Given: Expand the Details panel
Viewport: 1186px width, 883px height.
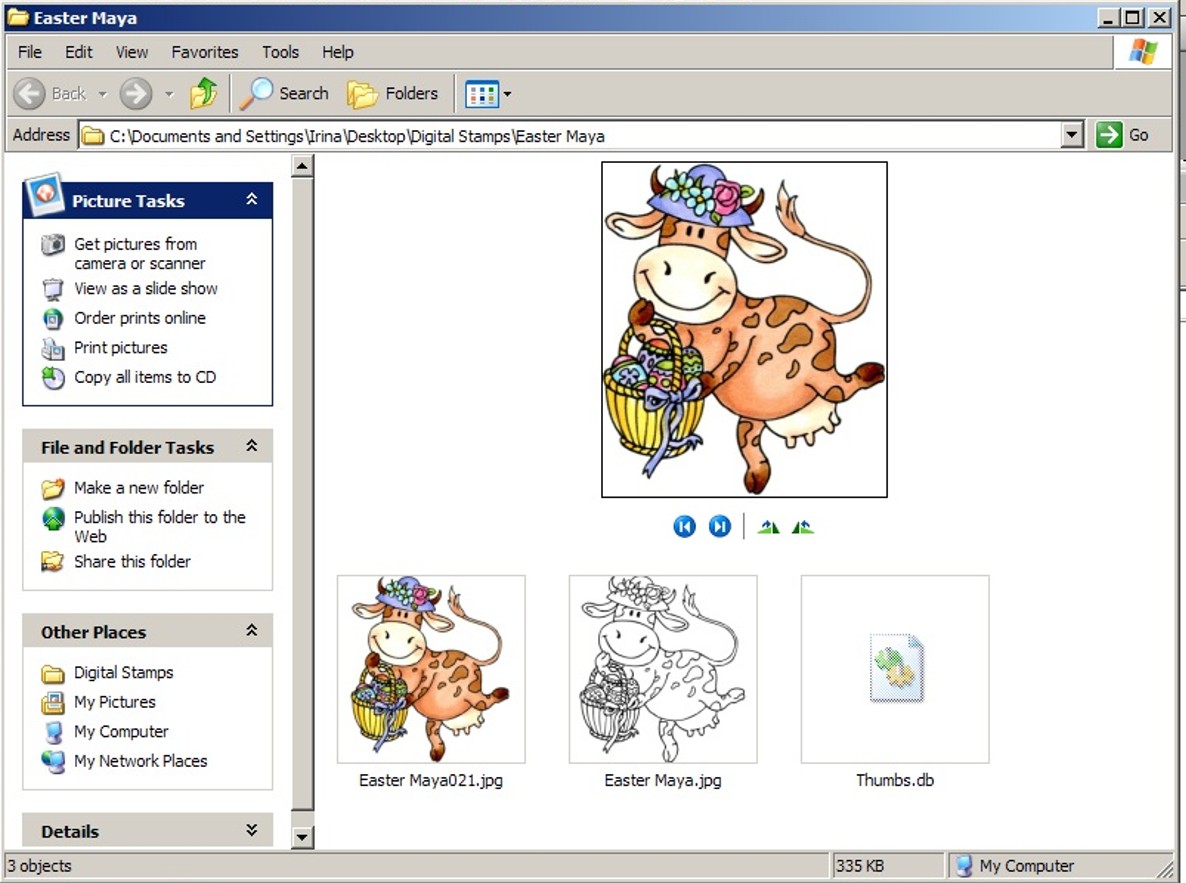Looking at the screenshot, I should [x=252, y=830].
